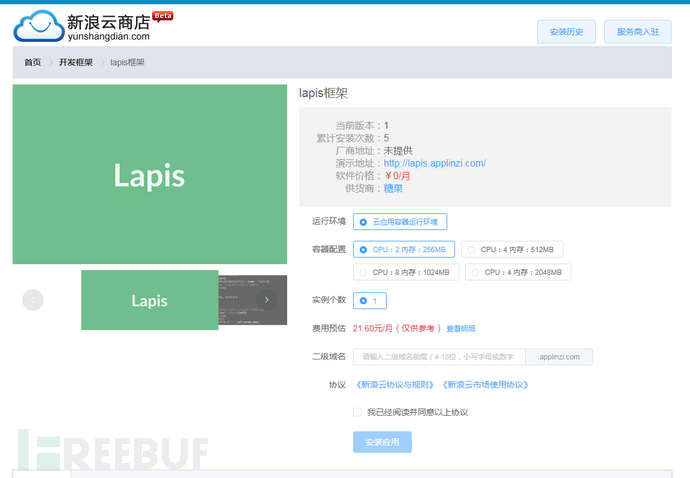Open 《新浪云协议与规则》 agreement
The image size is (690, 478).
[395, 385]
